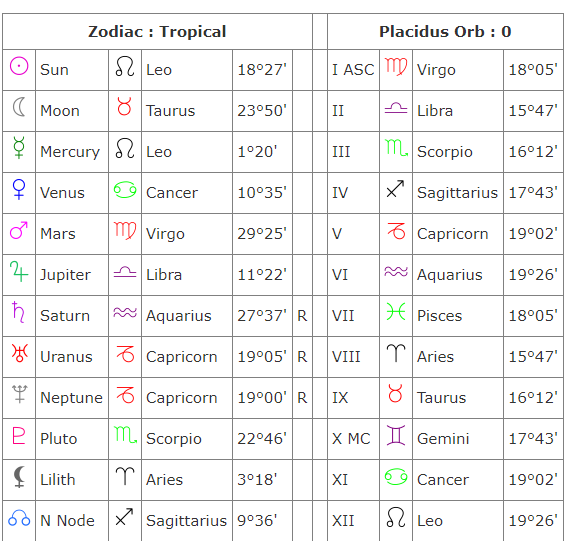This screenshot has width=566, height=541.
Task: Click the Gemini sign icon beside X MC
Action: click(396, 435)
